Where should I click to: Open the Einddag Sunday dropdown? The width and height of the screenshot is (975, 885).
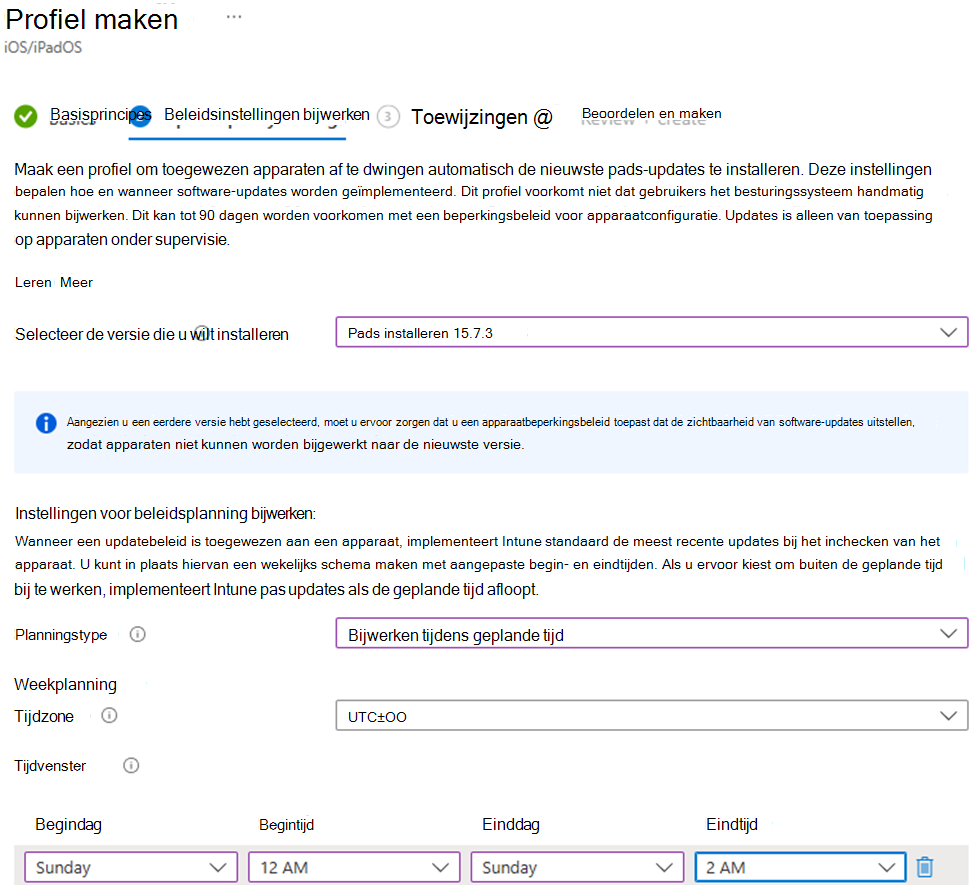(x=577, y=867)
